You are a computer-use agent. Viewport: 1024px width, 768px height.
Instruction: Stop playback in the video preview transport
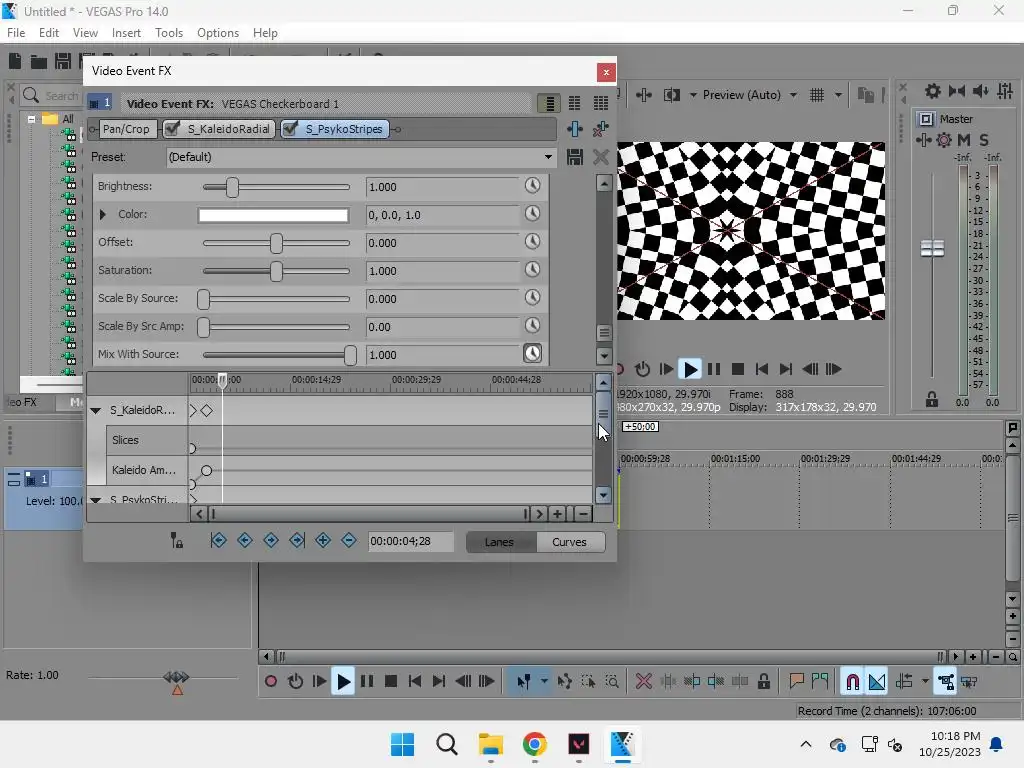pos(738,369)
